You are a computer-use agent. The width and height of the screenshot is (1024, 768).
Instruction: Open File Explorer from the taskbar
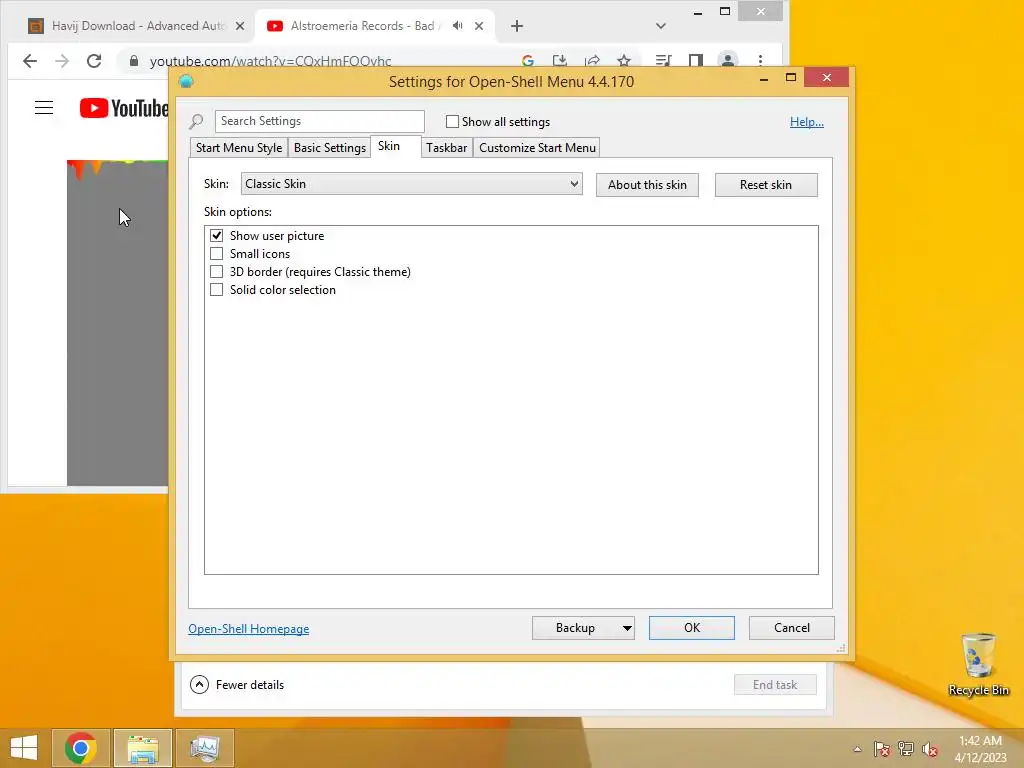point(143,748)
